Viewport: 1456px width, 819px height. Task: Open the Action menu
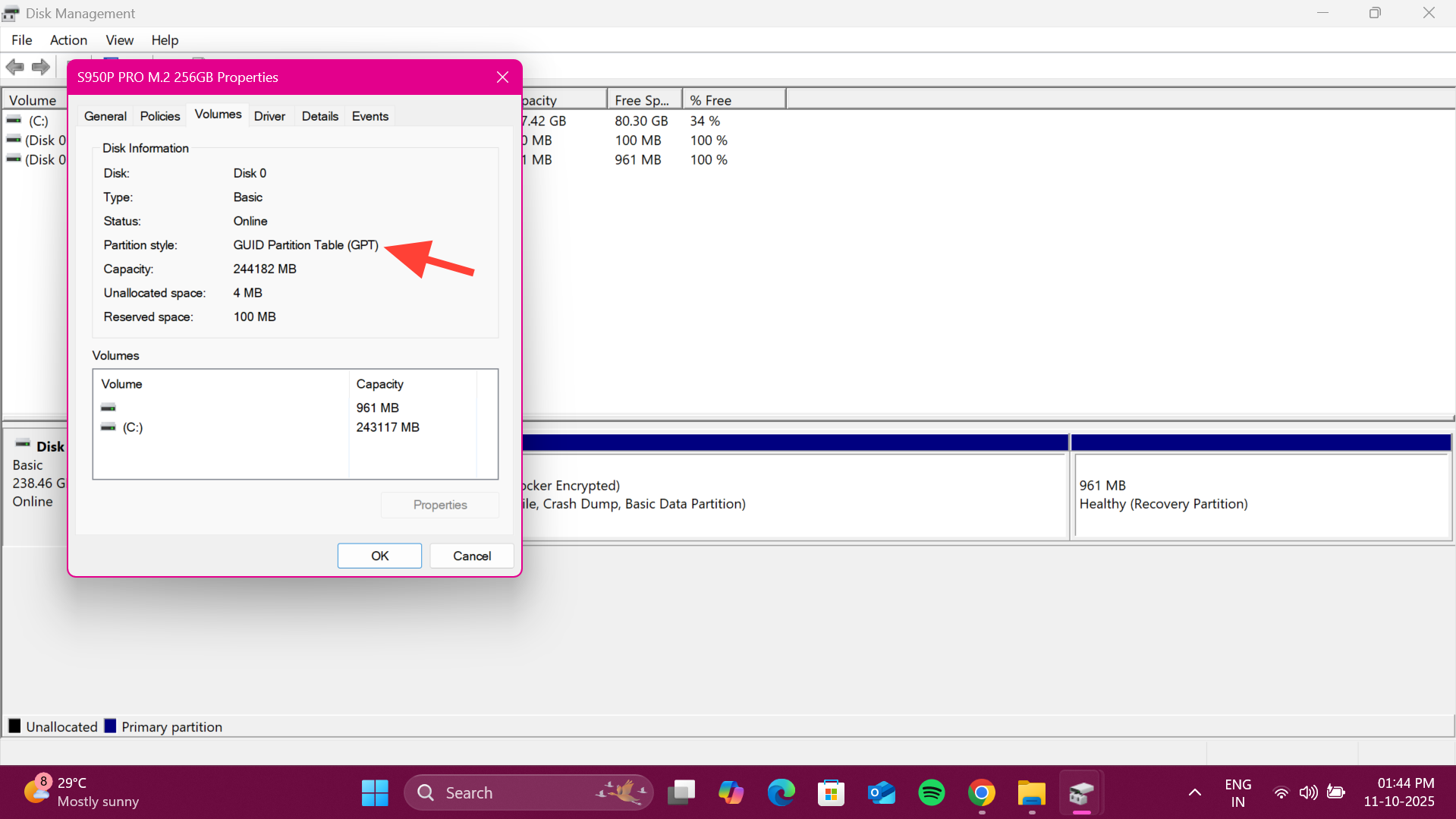click(68, 40)
